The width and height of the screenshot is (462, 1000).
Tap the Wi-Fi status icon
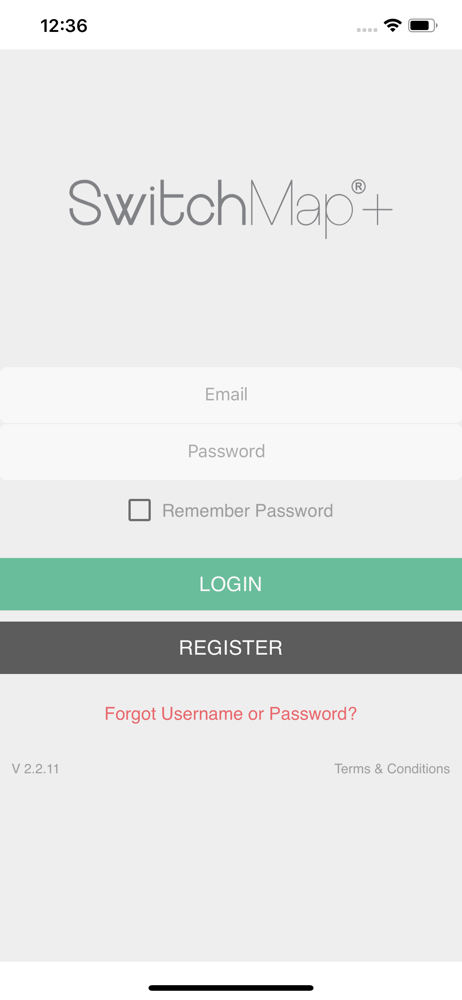(x=392, y=26)
